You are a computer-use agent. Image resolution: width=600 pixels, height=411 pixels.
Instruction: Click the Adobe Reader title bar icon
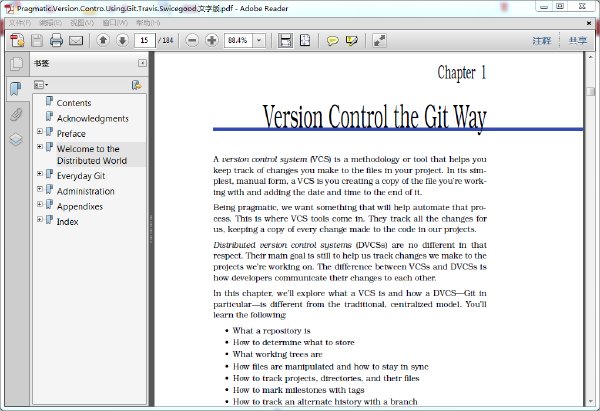pos(9,8)
